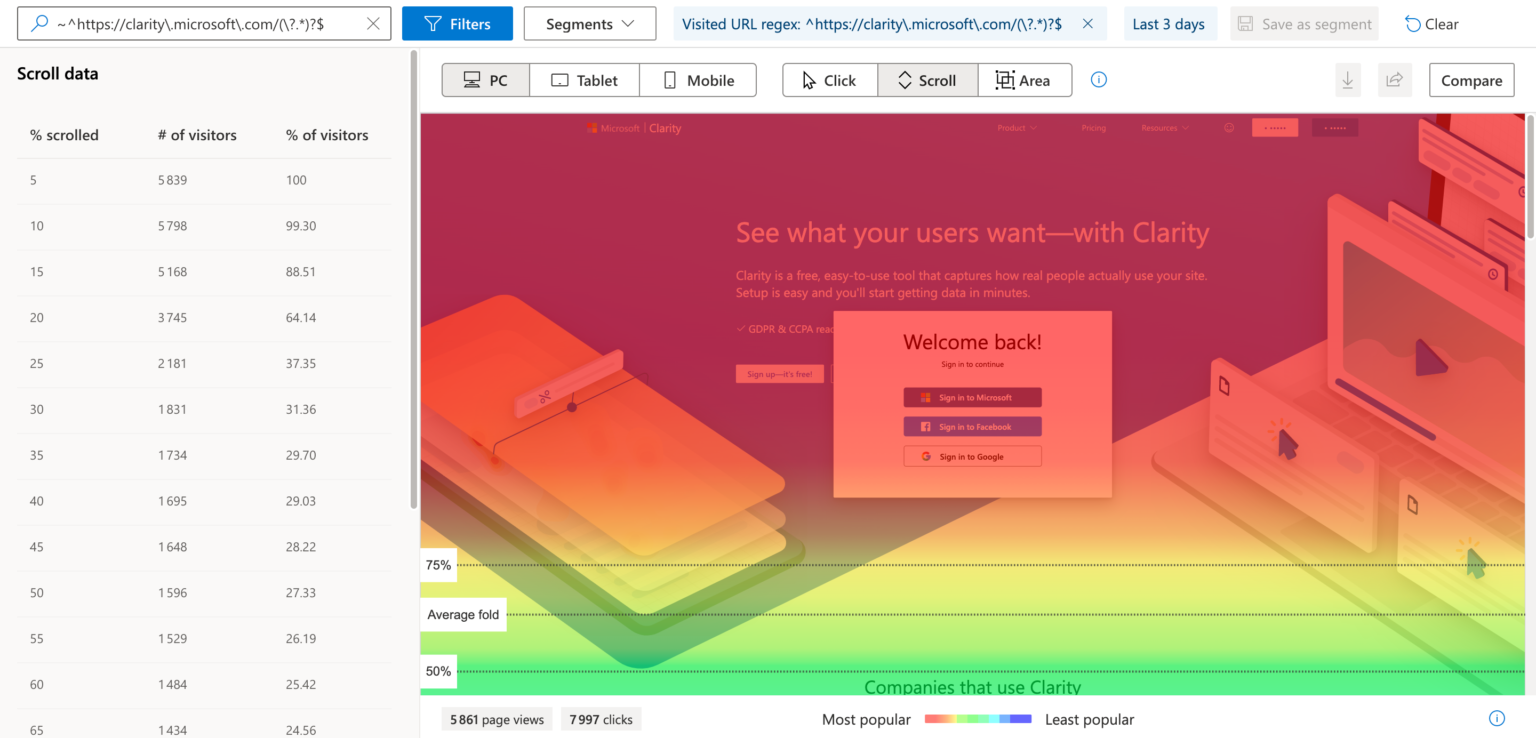
Task: Remove the Visited URL regex filter
Action: (1088, 23)
